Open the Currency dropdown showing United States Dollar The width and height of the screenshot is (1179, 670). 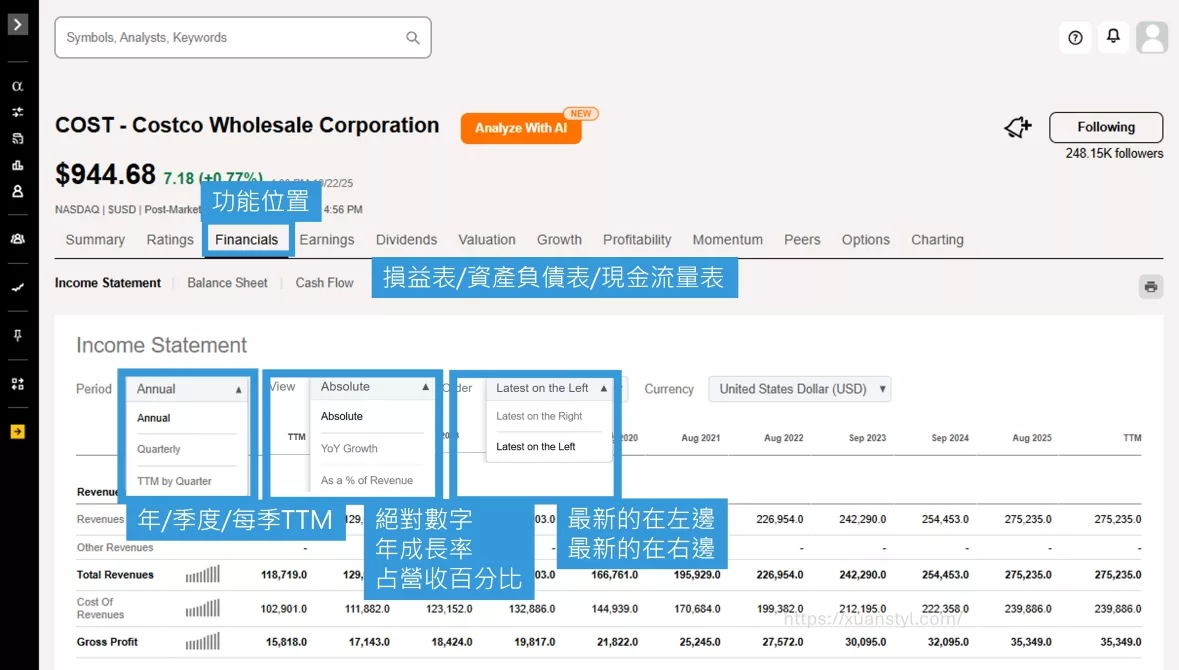coord(799,389)
